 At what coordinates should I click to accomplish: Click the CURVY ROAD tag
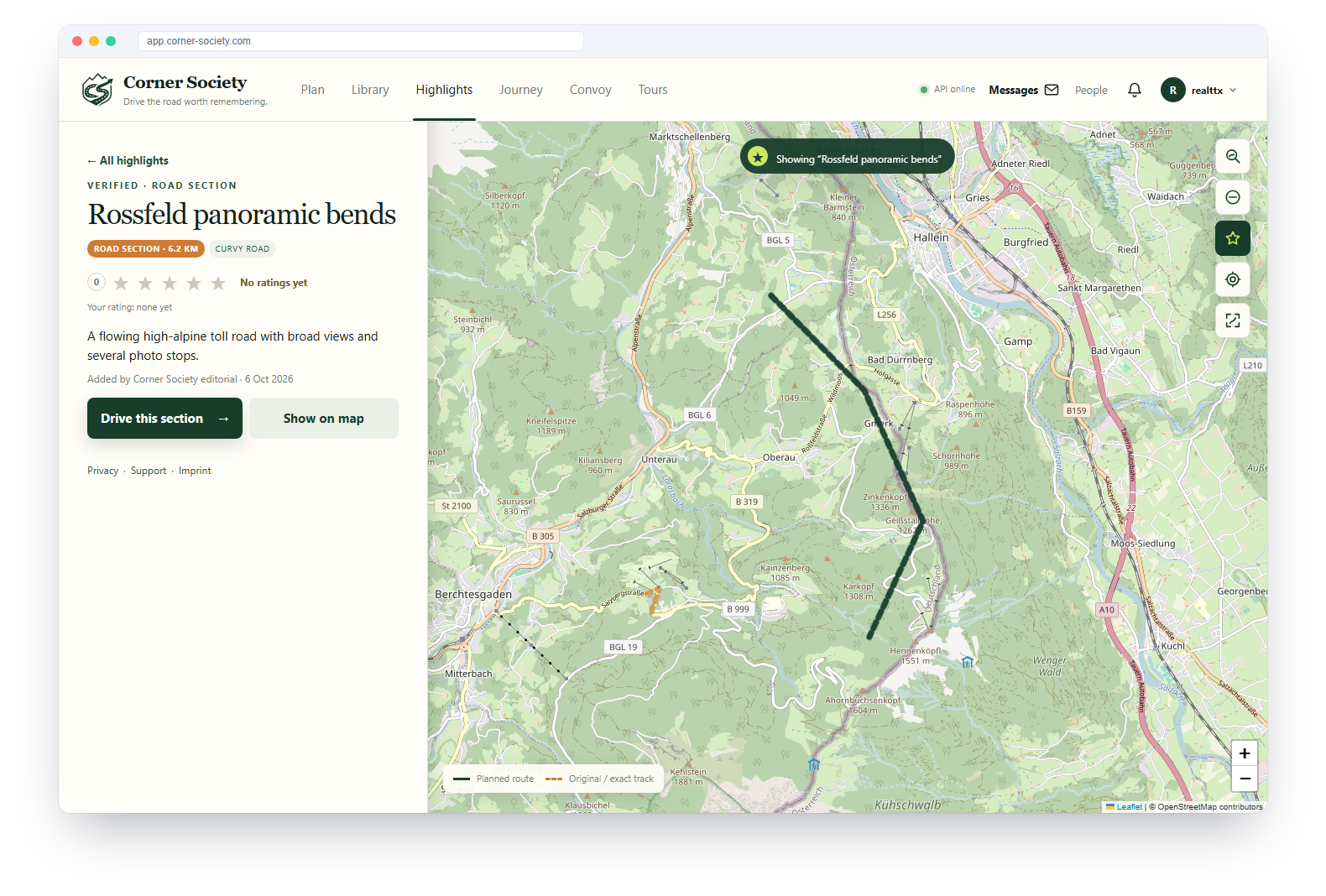click(x=243, y=248)
